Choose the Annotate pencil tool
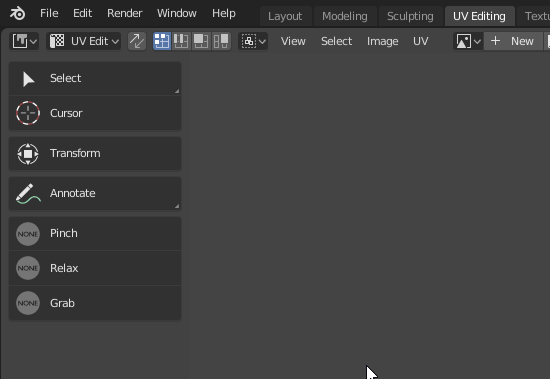This screenshot has width=550, height=379. point(95,193)
